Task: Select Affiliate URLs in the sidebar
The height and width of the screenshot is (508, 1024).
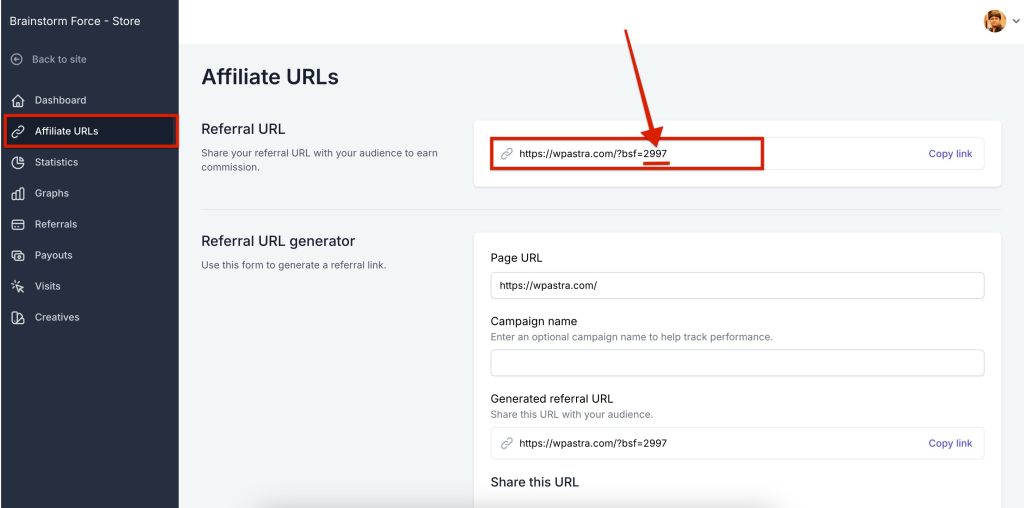Action: pyautogui.click(x=89, y=131)
